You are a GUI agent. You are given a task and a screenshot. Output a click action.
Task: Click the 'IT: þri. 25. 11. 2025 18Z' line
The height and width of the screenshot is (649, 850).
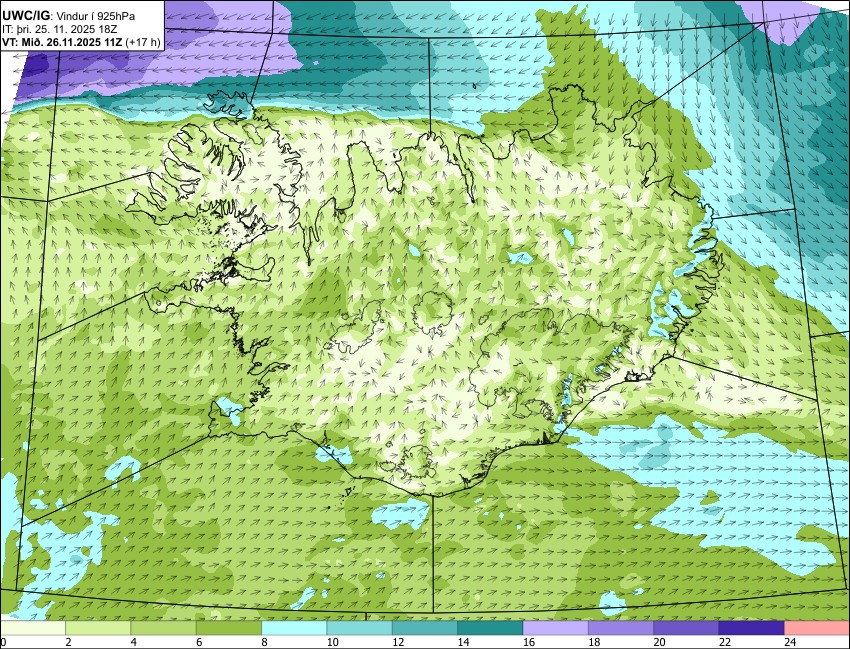tap(61, 29)
